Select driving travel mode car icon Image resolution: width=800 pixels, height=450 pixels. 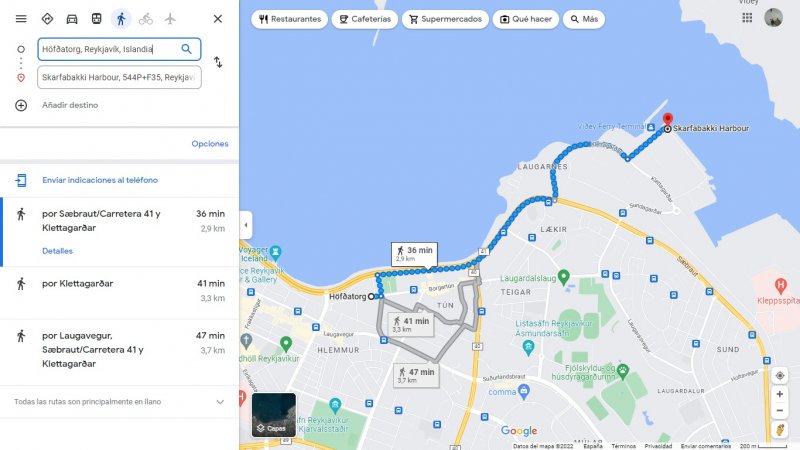72,19
